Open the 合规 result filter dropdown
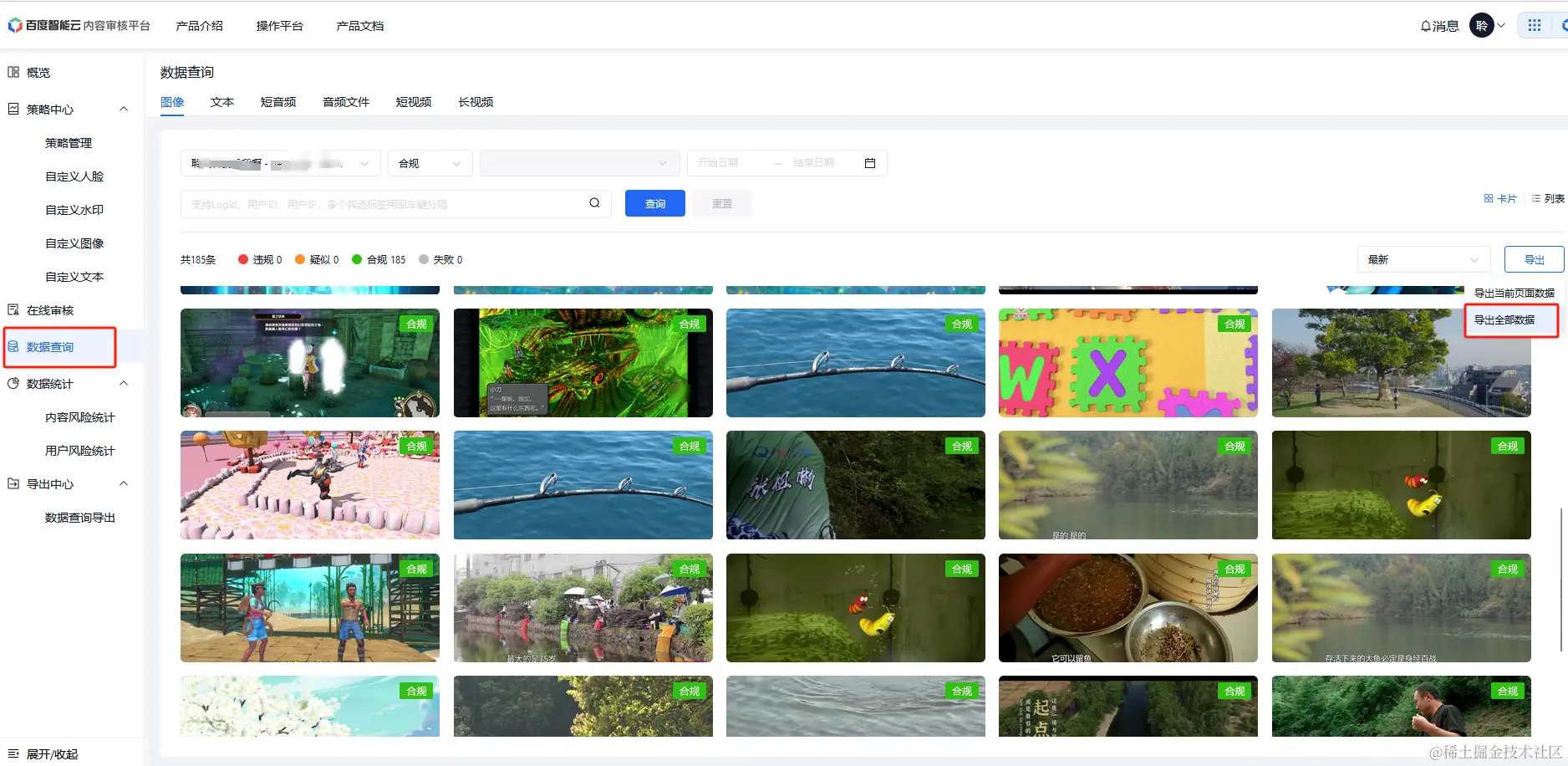The width and height of the screenshot is (1568, 766). 430,163
